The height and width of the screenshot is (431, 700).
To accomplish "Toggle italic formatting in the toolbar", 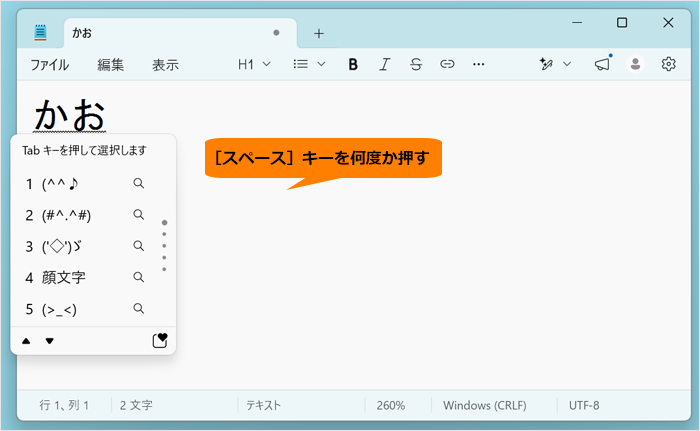I will (x=384, y=65).
